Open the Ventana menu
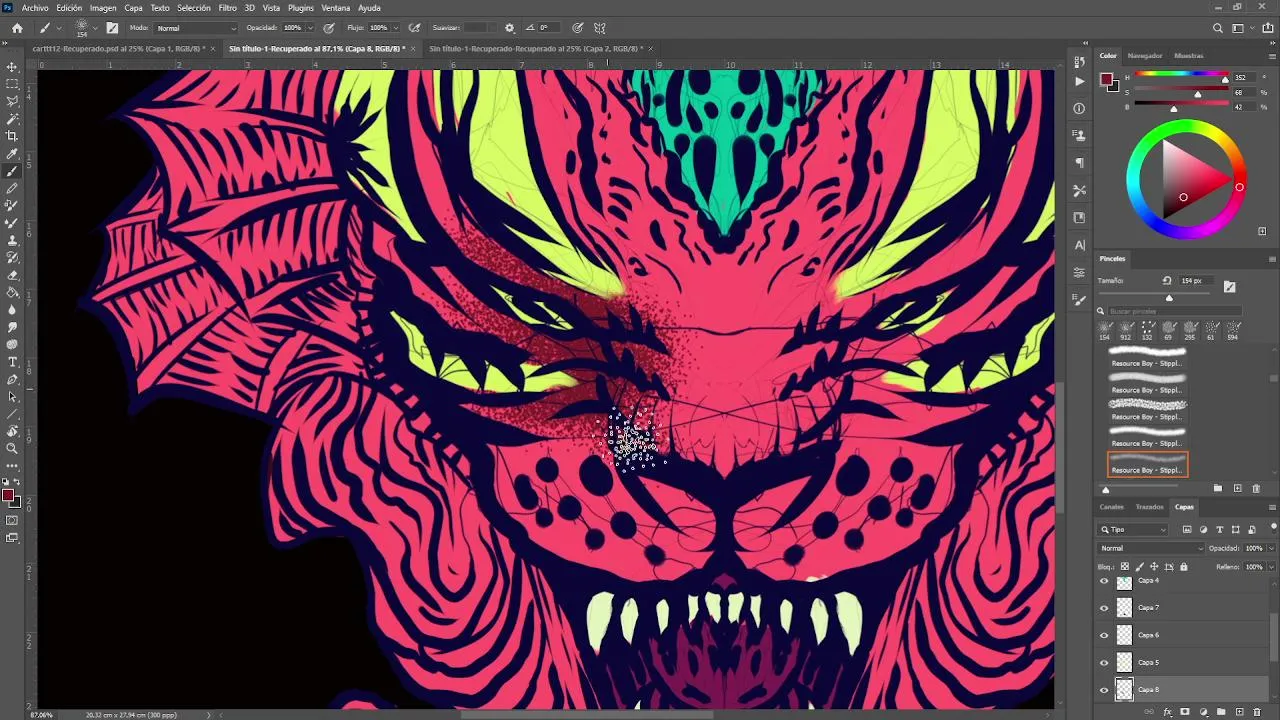 [336, 8]
